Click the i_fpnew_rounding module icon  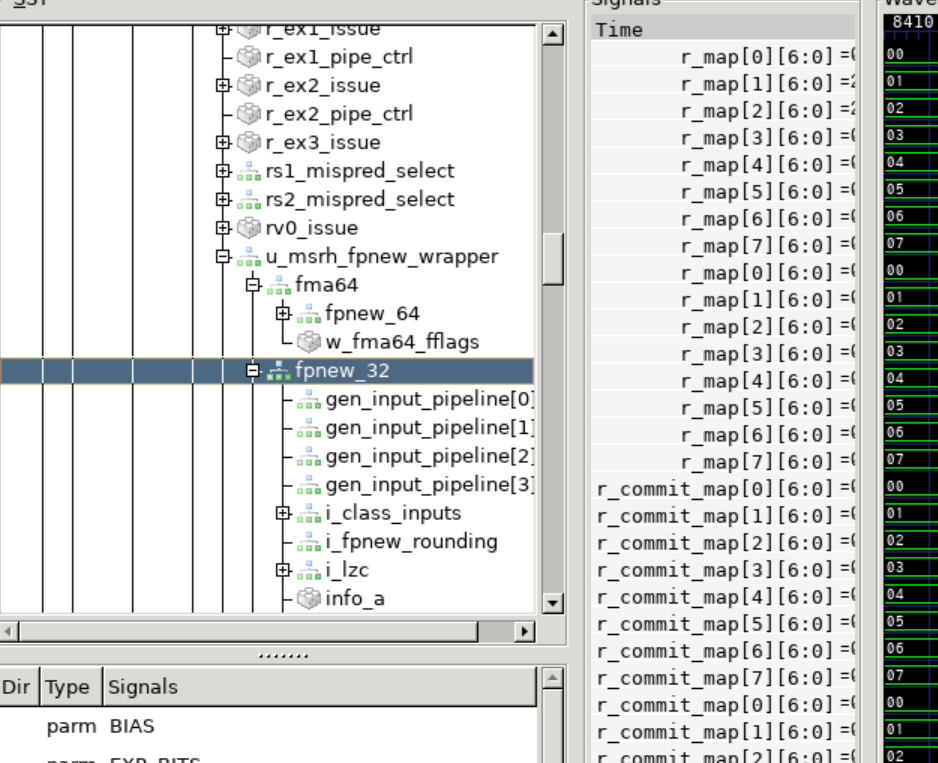[x=309, y=542]
